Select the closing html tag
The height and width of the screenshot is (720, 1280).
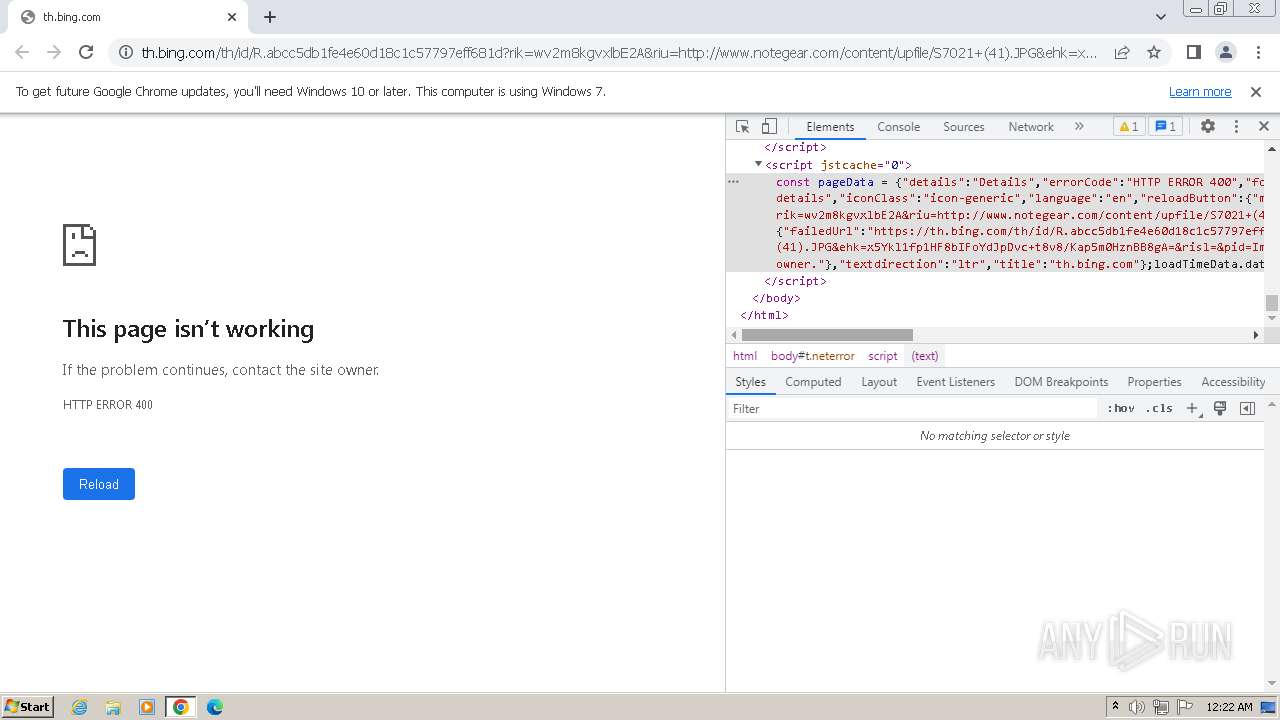764,315
